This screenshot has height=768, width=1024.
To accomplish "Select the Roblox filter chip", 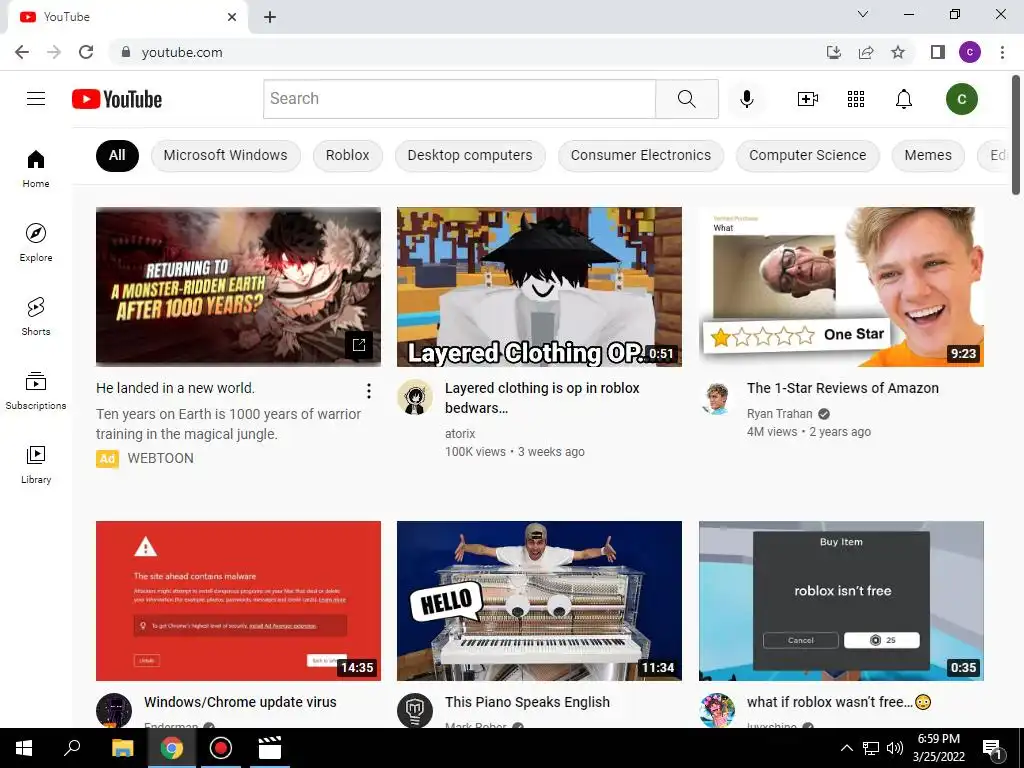I will point(347,155).
